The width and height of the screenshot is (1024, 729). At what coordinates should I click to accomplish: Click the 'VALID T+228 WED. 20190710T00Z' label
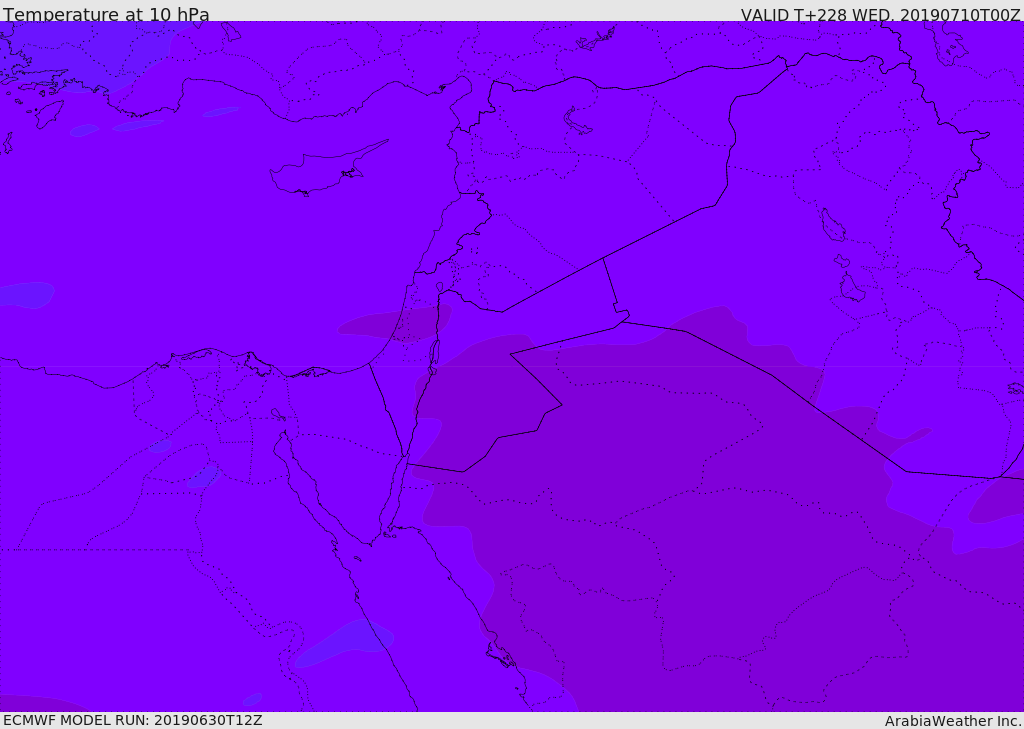(880, 14)
